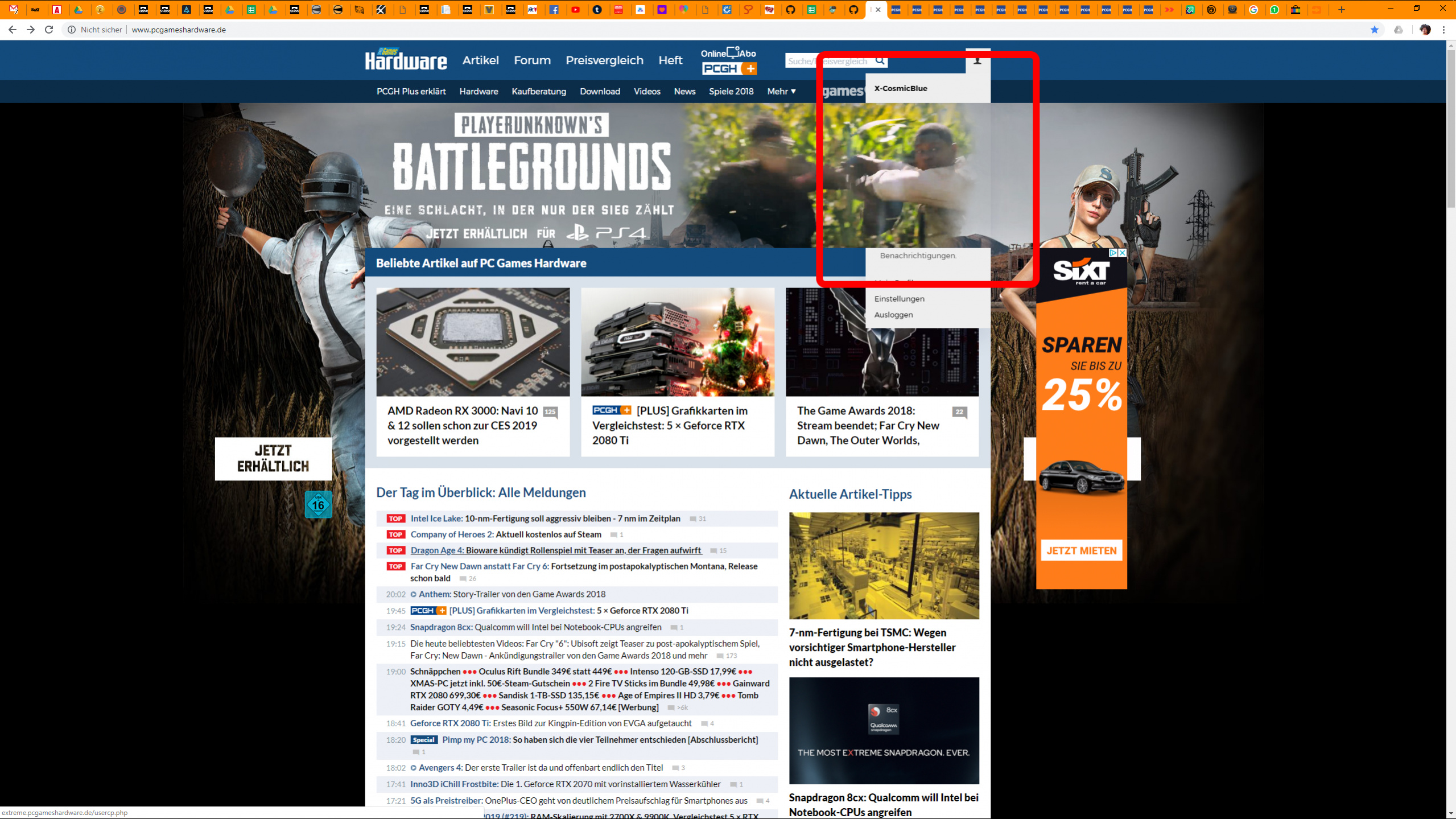
Task: Open Benachrichtigungen in user menu
Action: (918, 256)
